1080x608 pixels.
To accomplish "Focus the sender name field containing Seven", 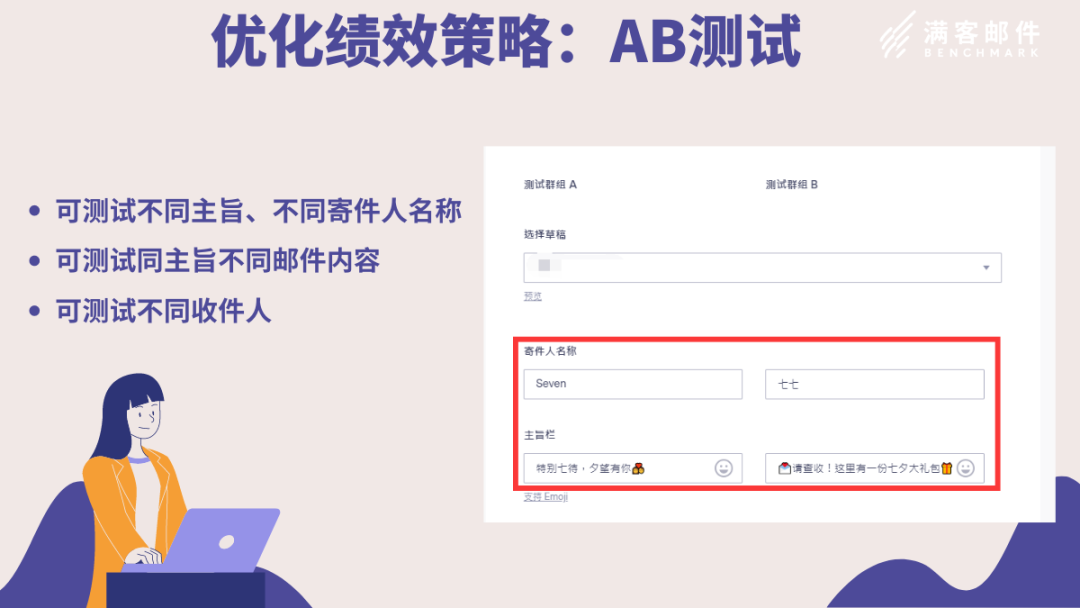I will 633,384.
